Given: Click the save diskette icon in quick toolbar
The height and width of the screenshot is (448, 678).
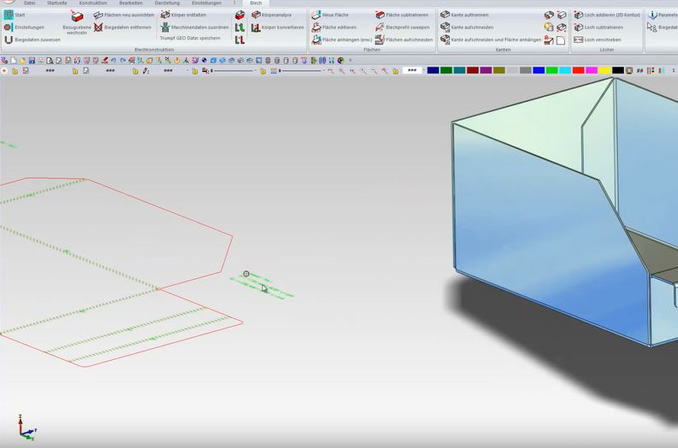Looking at the screenshot, I should coord(32,61).
